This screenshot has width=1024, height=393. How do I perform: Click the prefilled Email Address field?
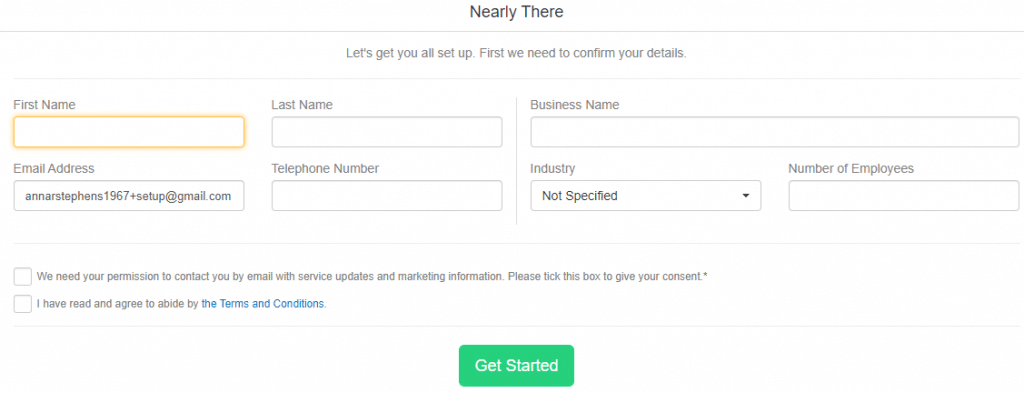tap(129, 196)
